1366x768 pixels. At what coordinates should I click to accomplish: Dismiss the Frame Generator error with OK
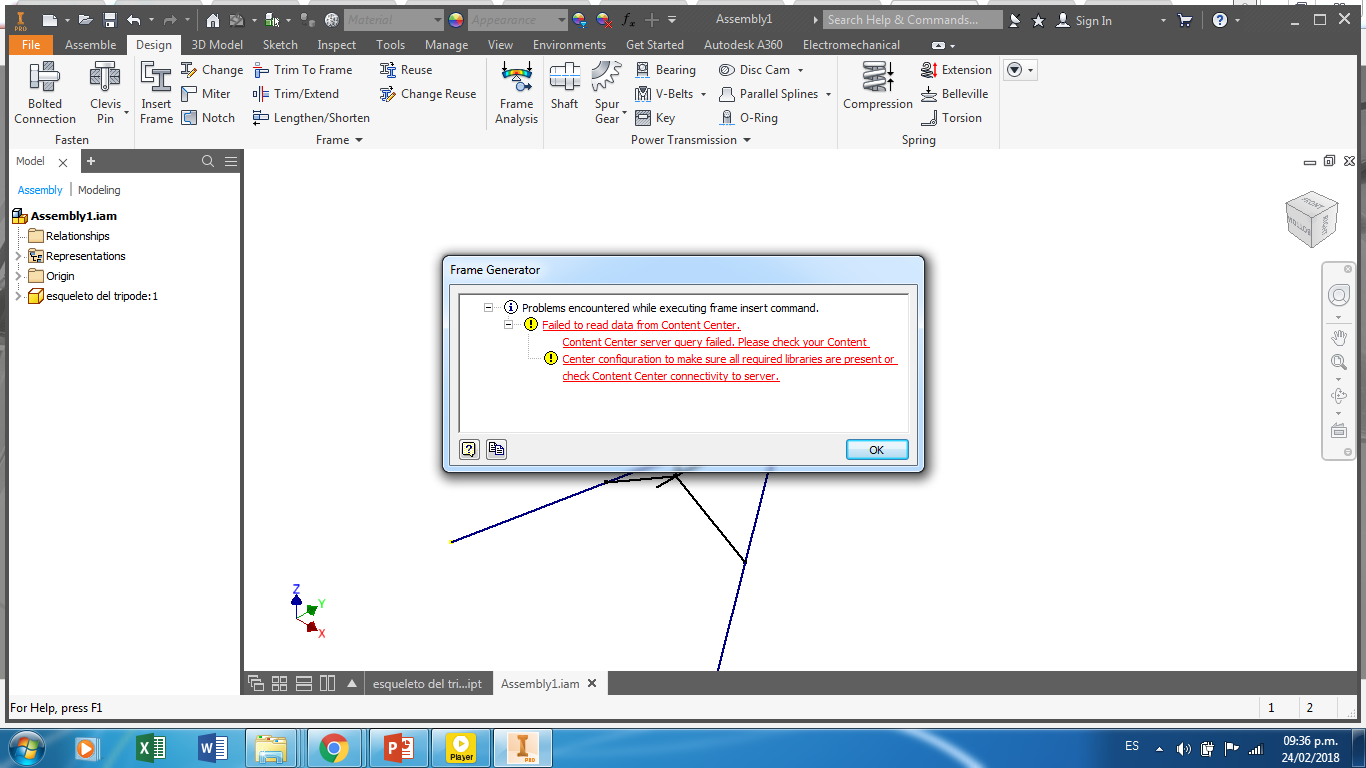[x=876, y=449]
